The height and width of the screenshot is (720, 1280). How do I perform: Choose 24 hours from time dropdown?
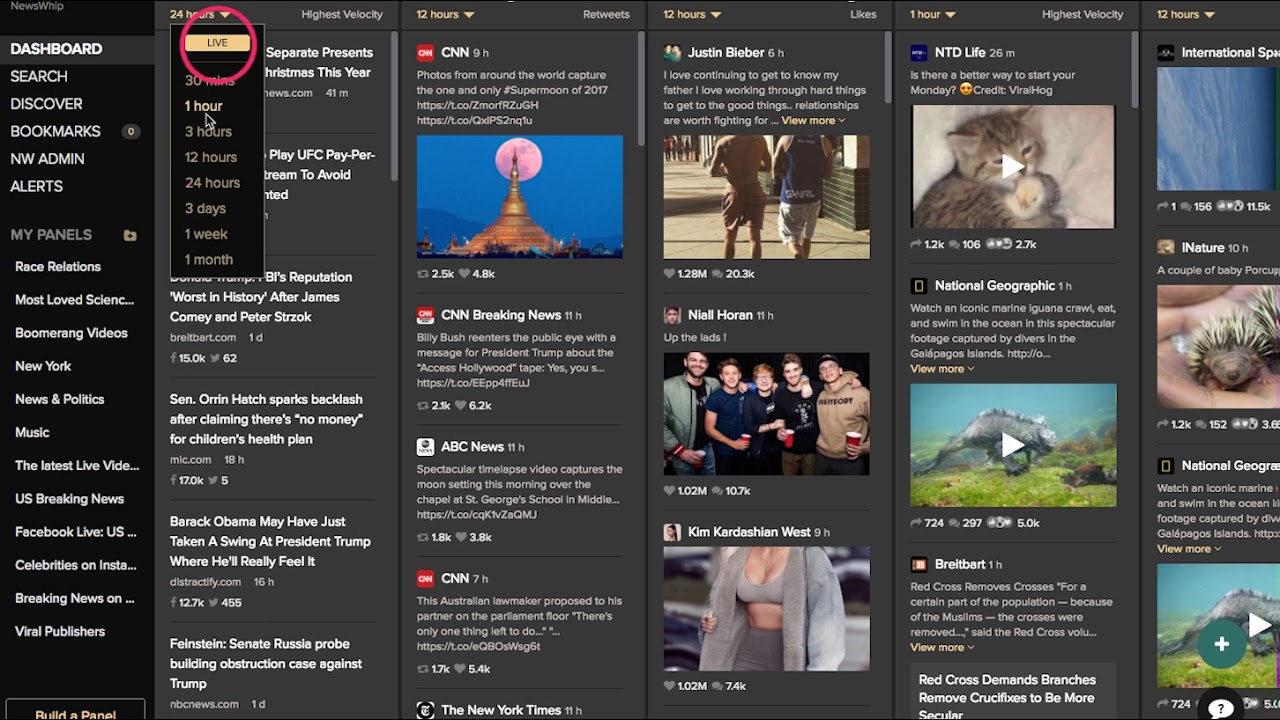212,183
